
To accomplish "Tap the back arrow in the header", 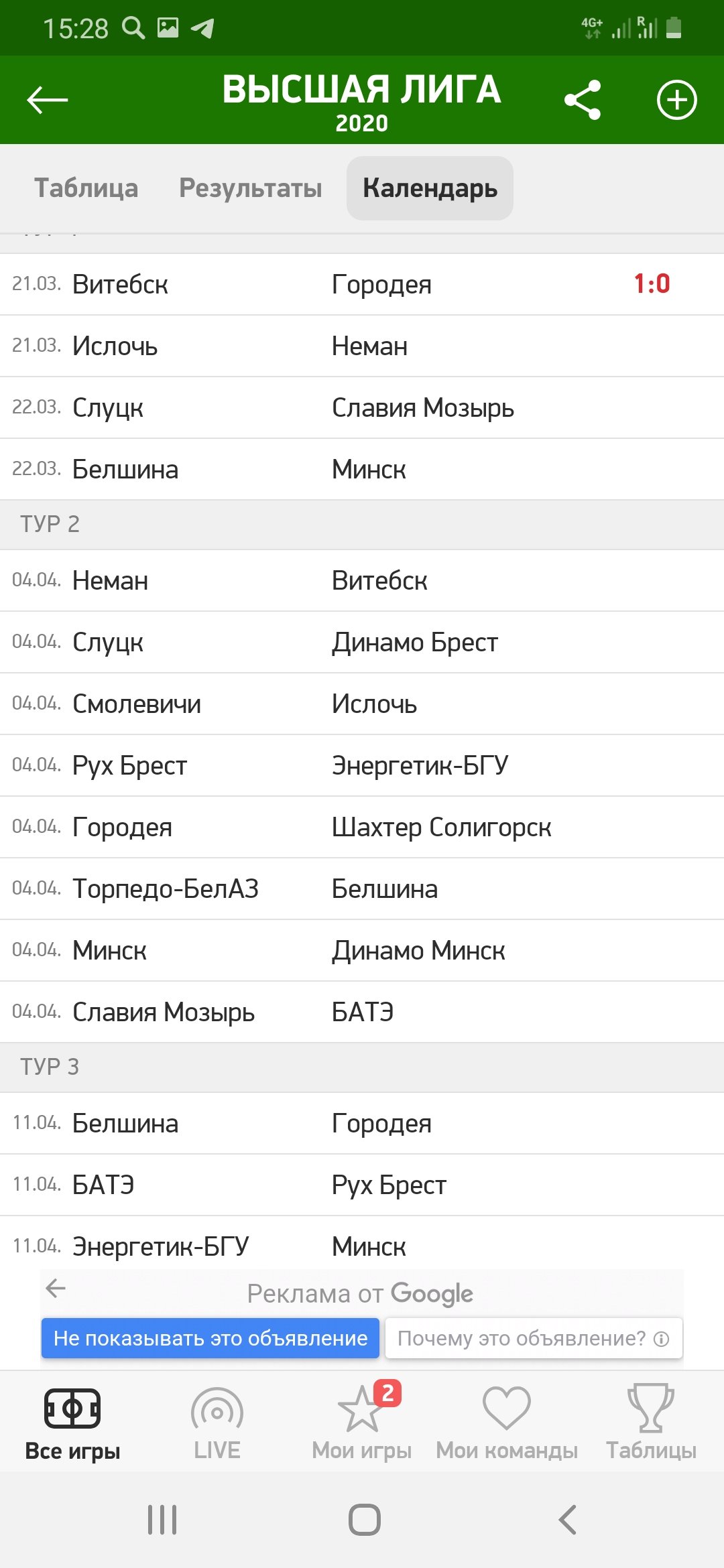I will click(x=47, y=101).
